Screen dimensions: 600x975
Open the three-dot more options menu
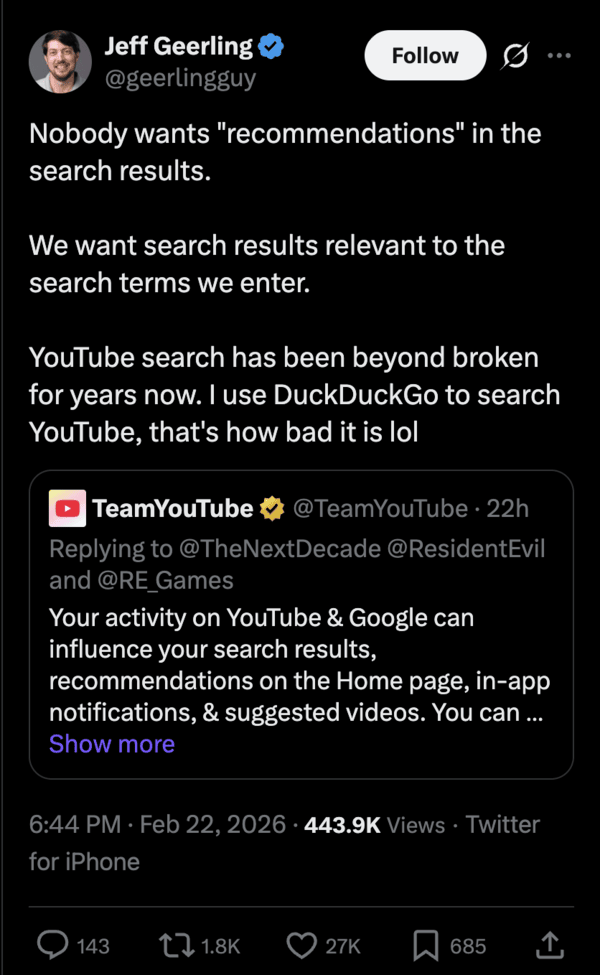(x=559, y=56)
